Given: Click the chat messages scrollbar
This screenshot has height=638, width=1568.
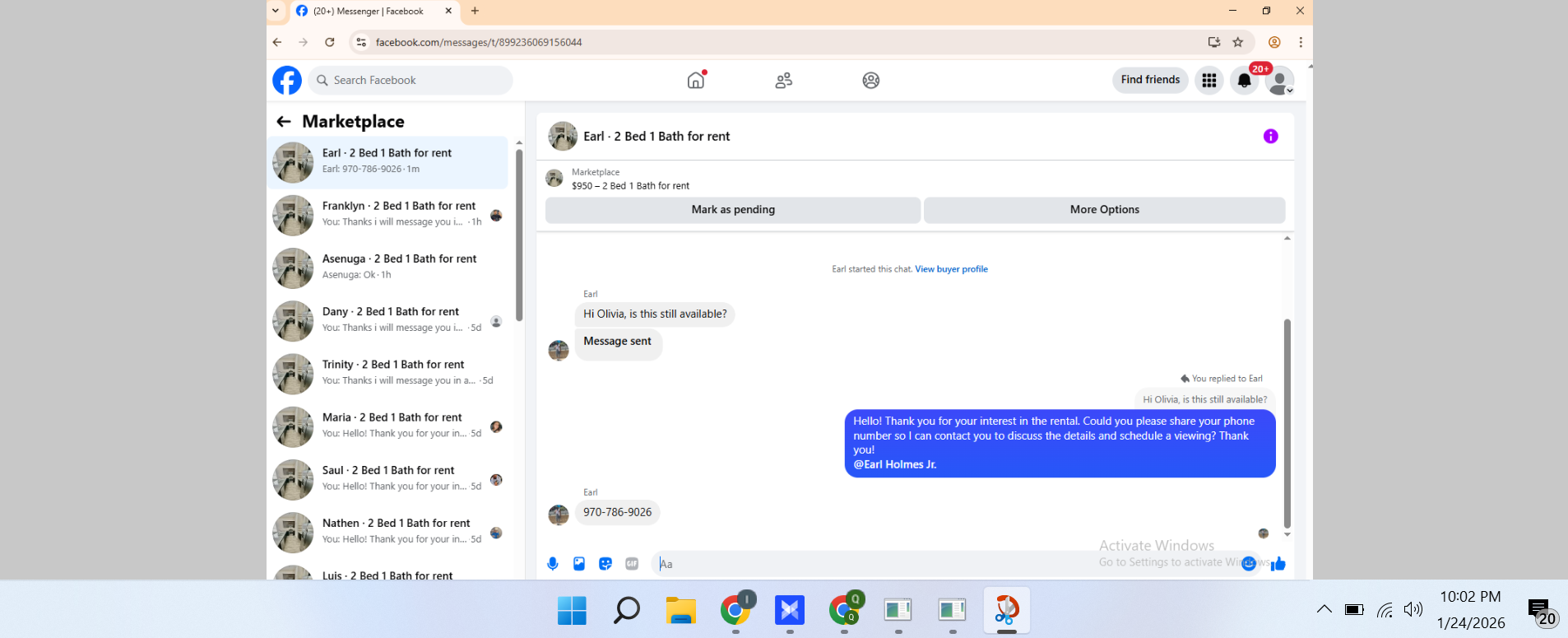Looking at the screenshot, I should coord(1287,423).
